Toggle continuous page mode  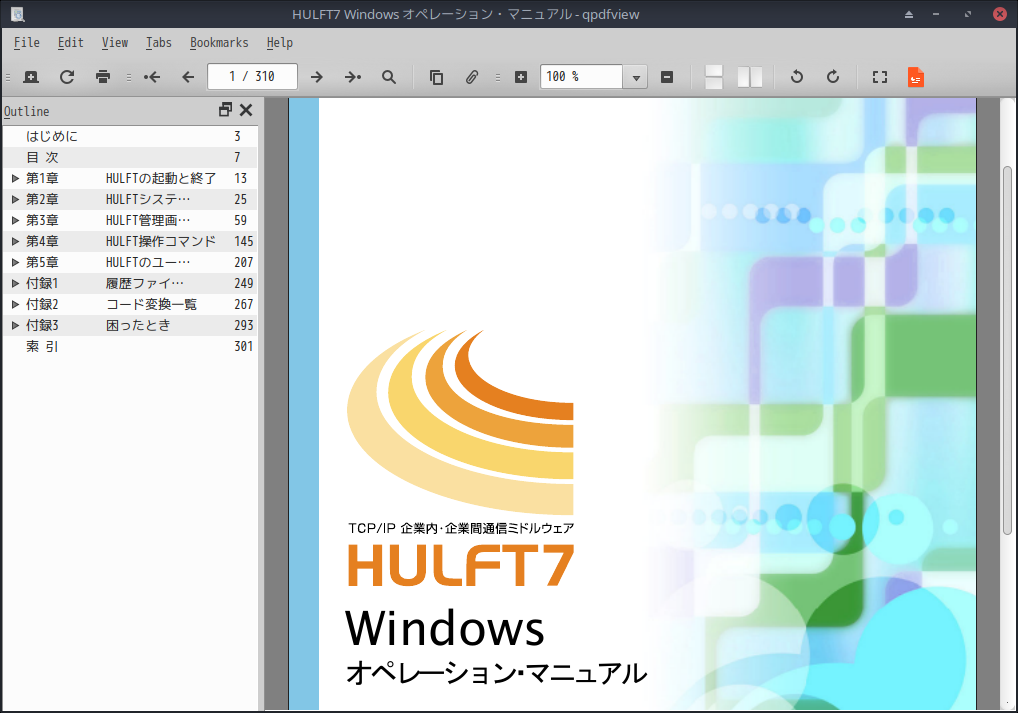[x=714, y=77]
